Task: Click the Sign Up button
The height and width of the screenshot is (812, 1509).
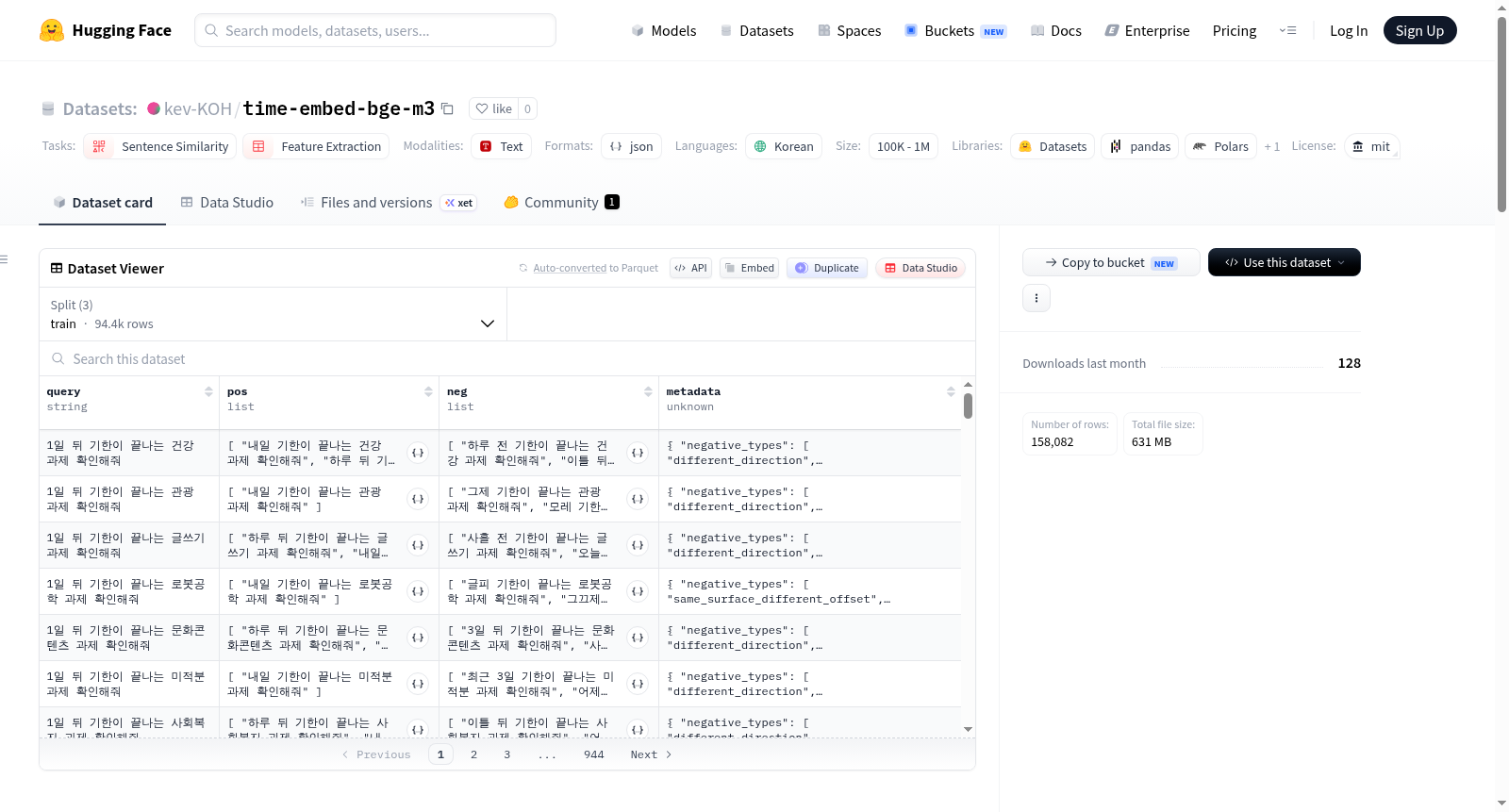Action: 1419,30
